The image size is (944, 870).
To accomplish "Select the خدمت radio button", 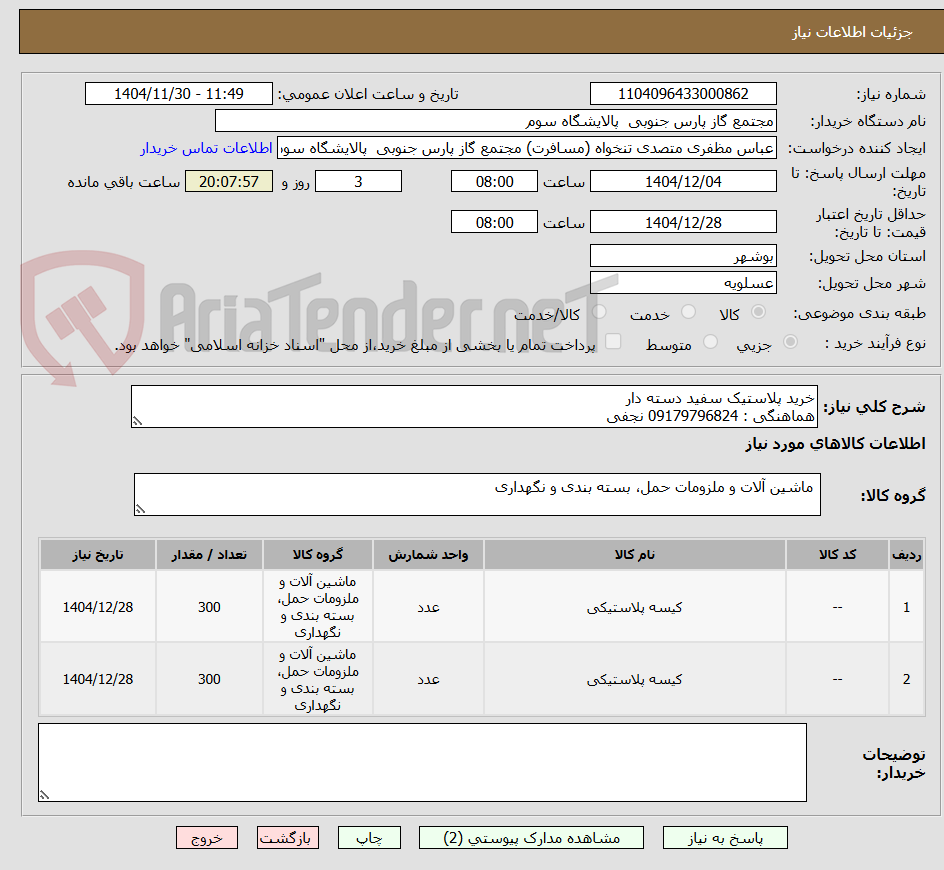I will click(688, 312).
